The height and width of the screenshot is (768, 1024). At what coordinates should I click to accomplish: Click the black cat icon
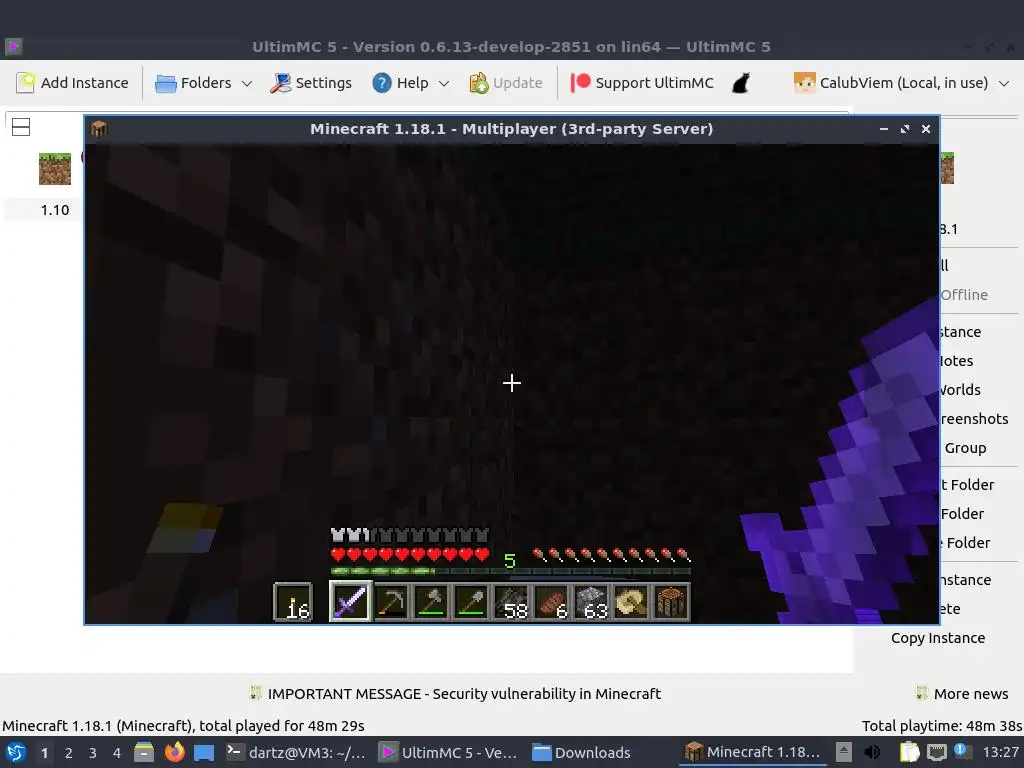coord(741,83)
